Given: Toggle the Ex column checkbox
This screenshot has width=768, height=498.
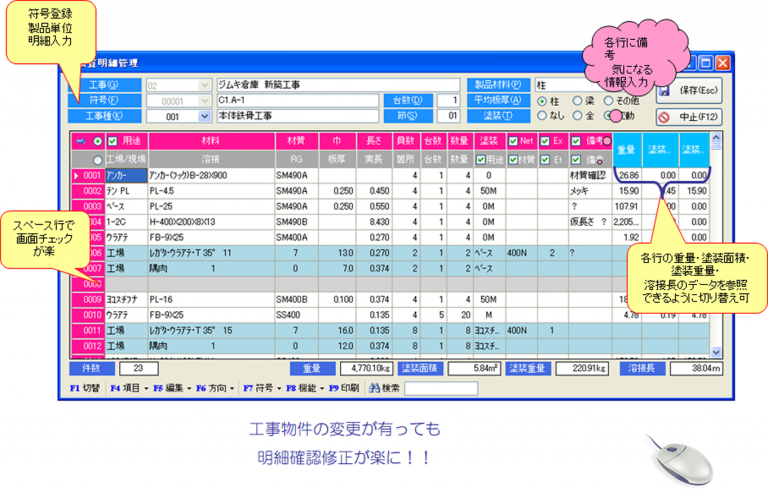Looking at the screenshot, I should pyautogui.click(x=545, y=141).
